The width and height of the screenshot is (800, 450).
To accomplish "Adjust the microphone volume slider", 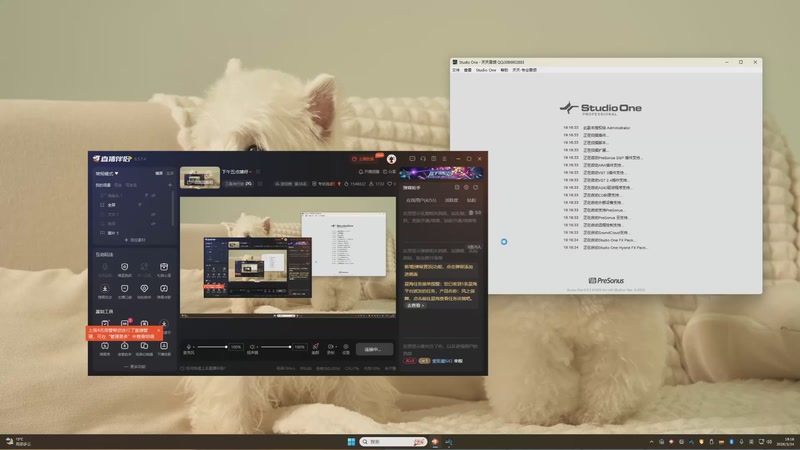I will [x=212, y=347].
